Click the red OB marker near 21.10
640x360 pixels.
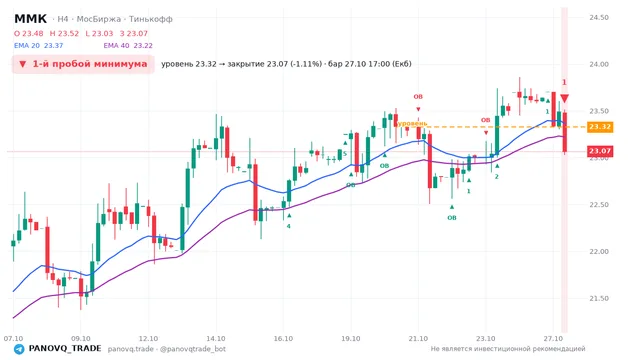point(418,97)
